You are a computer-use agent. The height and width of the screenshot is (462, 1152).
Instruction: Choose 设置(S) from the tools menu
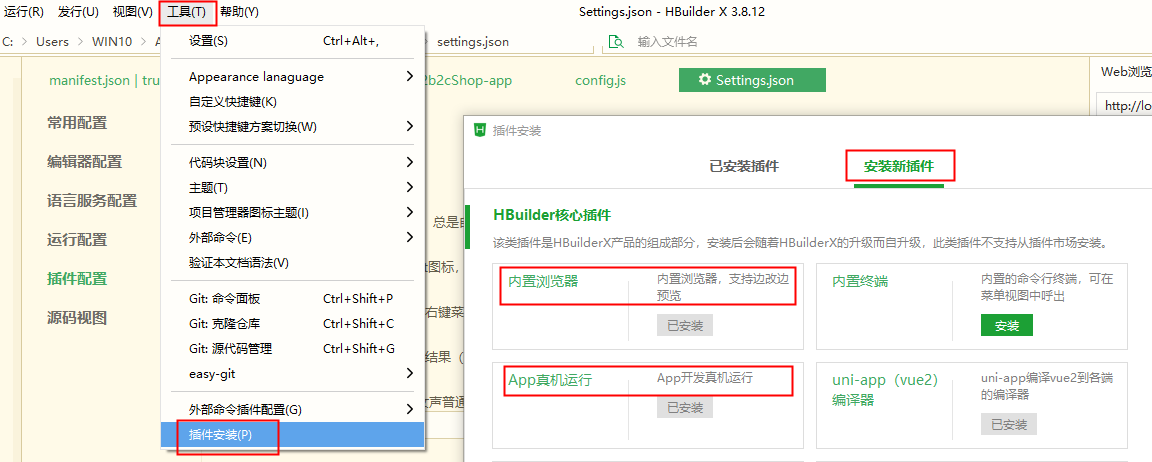[x=292, y=41]
